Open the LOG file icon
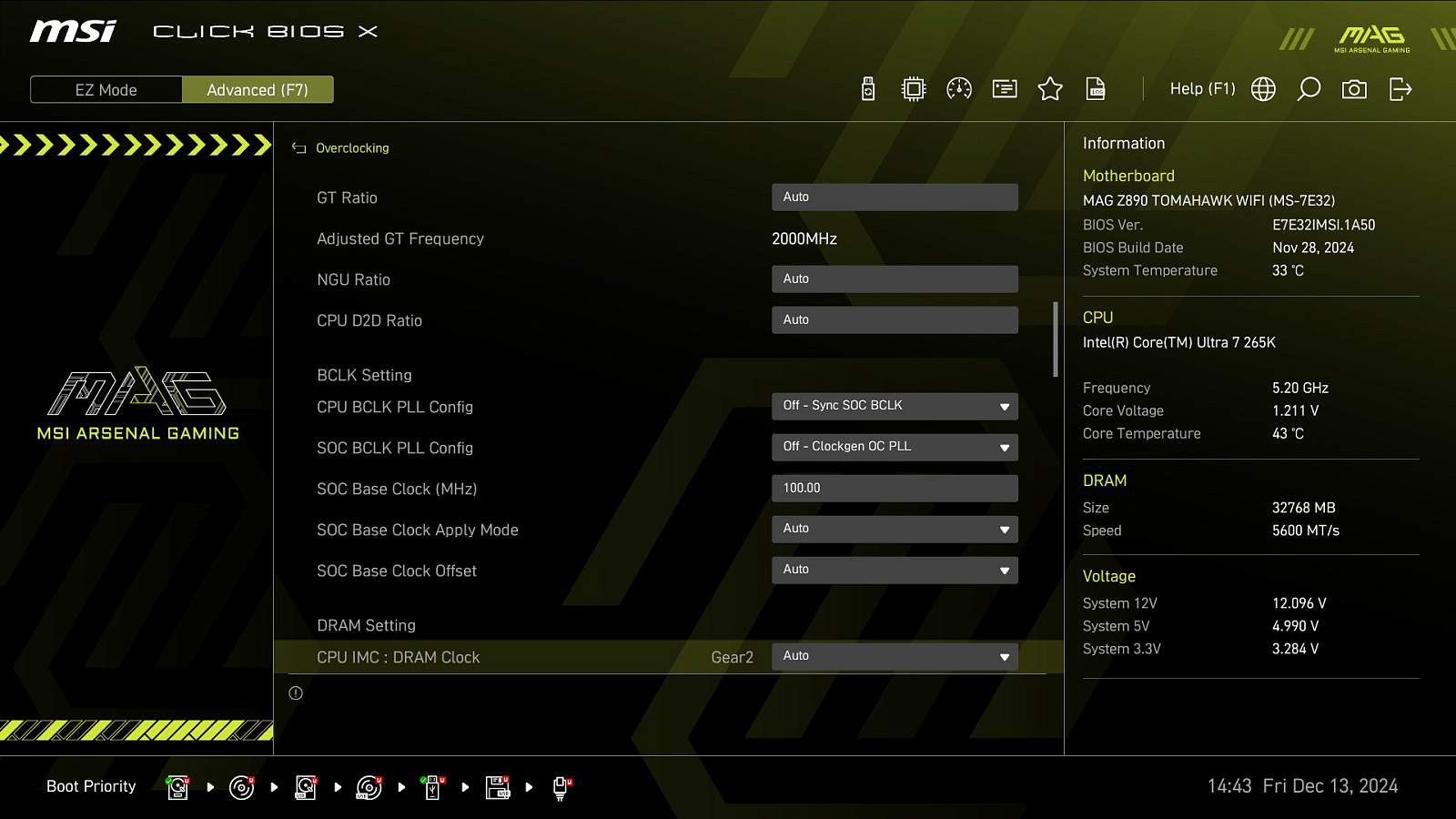The image size is (1456, 819). click(x=1096, y=88)
